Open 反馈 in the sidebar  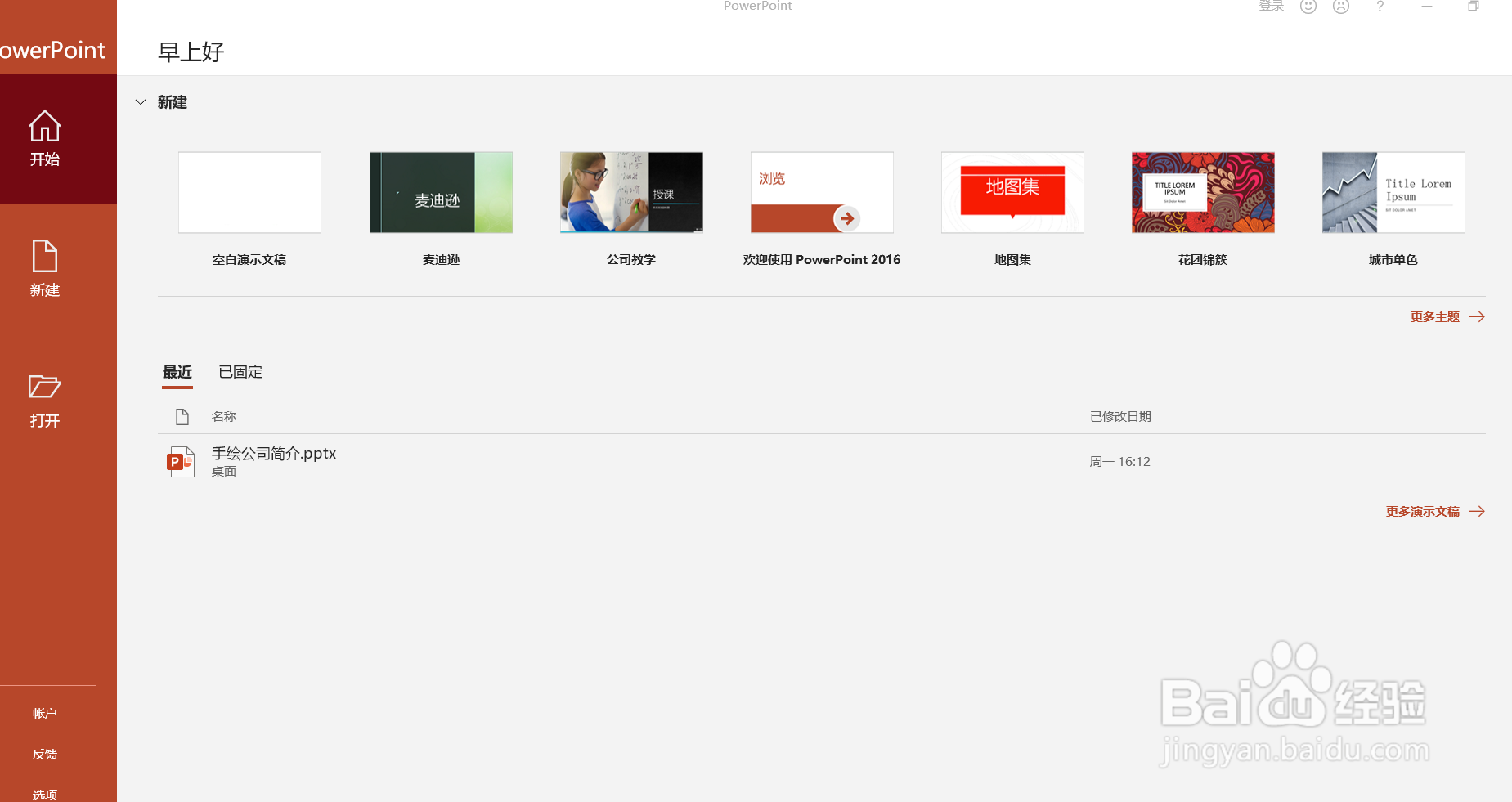tap(45, 754)
